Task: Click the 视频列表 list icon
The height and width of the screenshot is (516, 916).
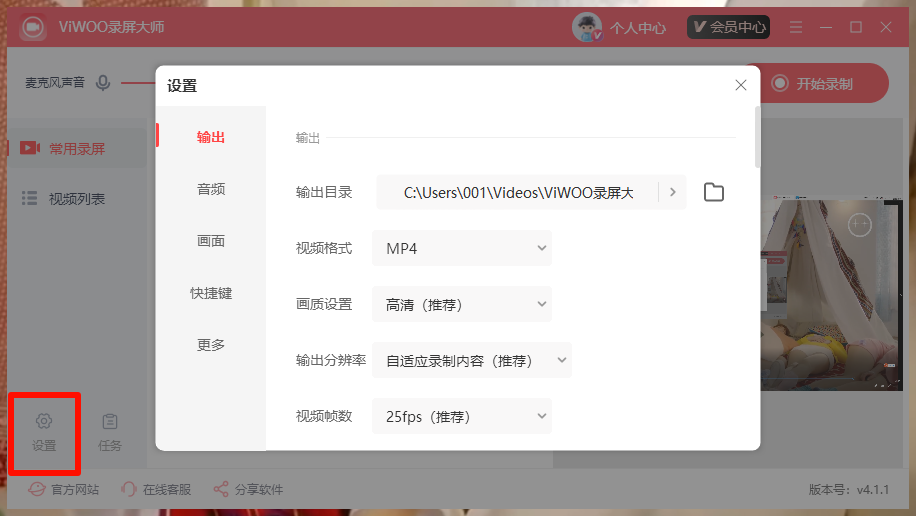Action: click(29, 198)
